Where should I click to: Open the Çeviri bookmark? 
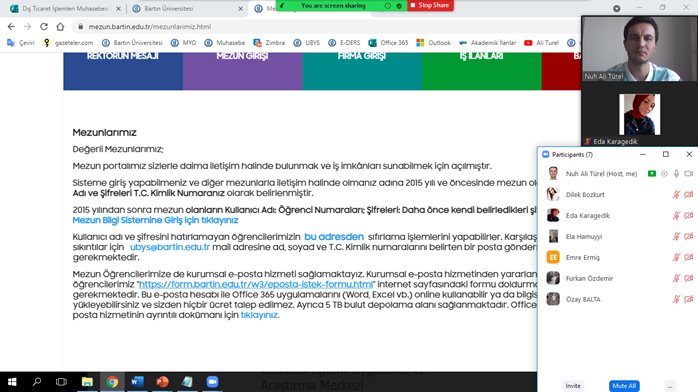coord(21,43)
